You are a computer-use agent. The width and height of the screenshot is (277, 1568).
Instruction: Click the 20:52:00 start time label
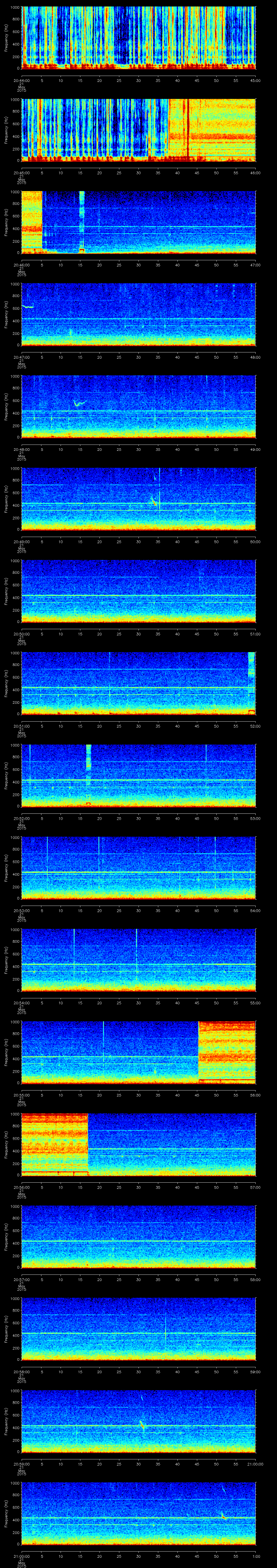coord(22,819)
